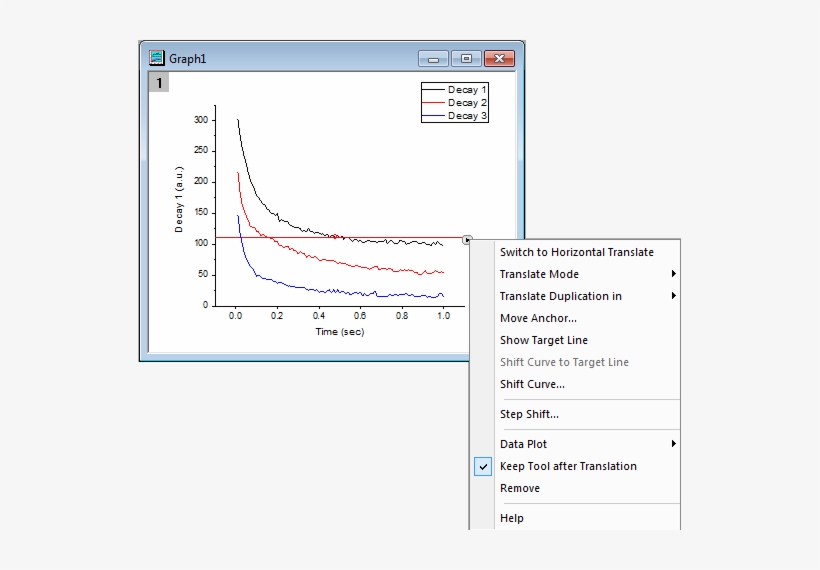The height and width of the screenshot is (570, 820).
Task: Maximize the Graph1 window
Action: coord(466,59)
